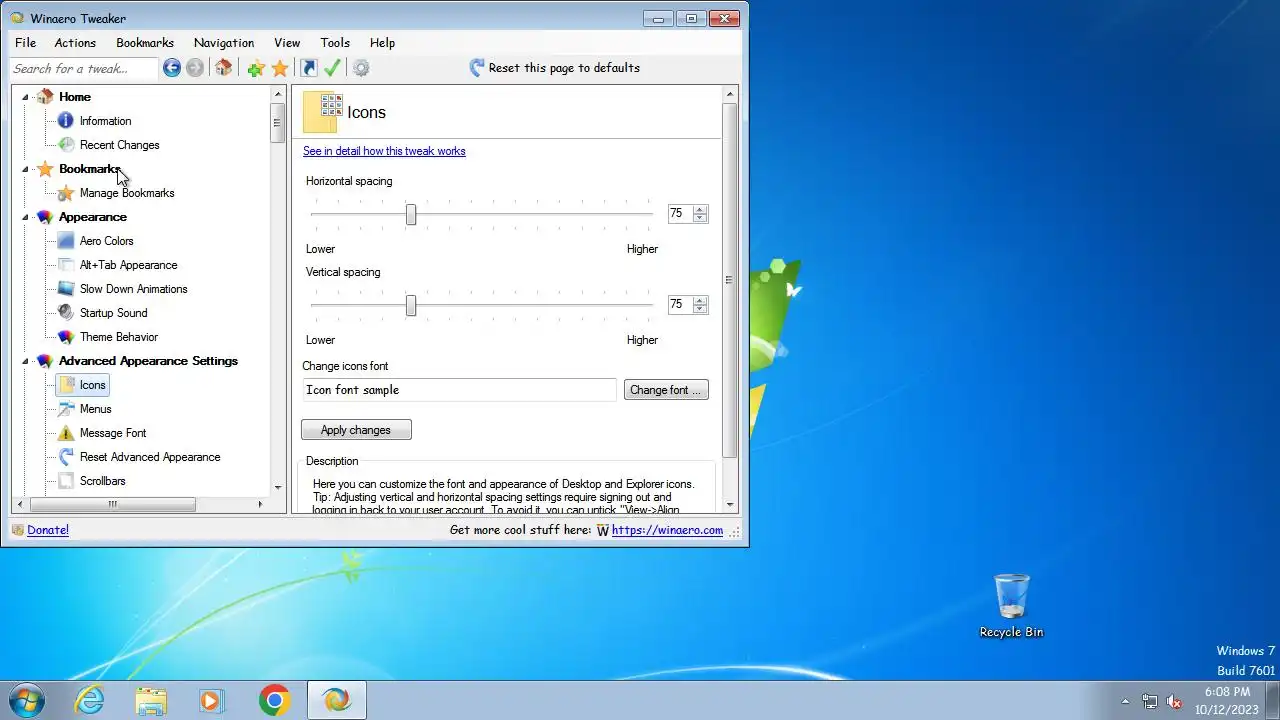Click the Back navigation arrow in toolbar

(172, 68)
